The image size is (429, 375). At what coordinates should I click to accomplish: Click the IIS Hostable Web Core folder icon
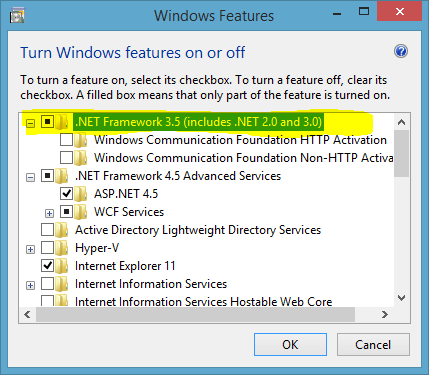tap(62, 300)
